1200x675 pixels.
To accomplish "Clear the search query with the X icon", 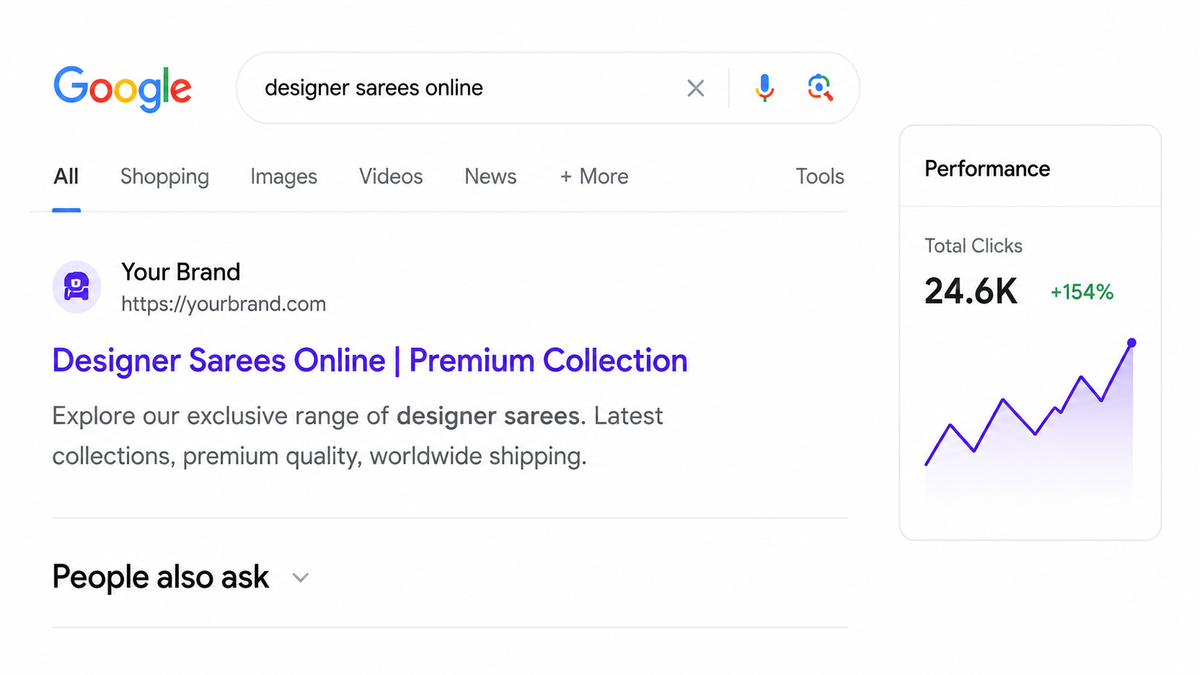I will pyautogui.click(x=696, y=88).
